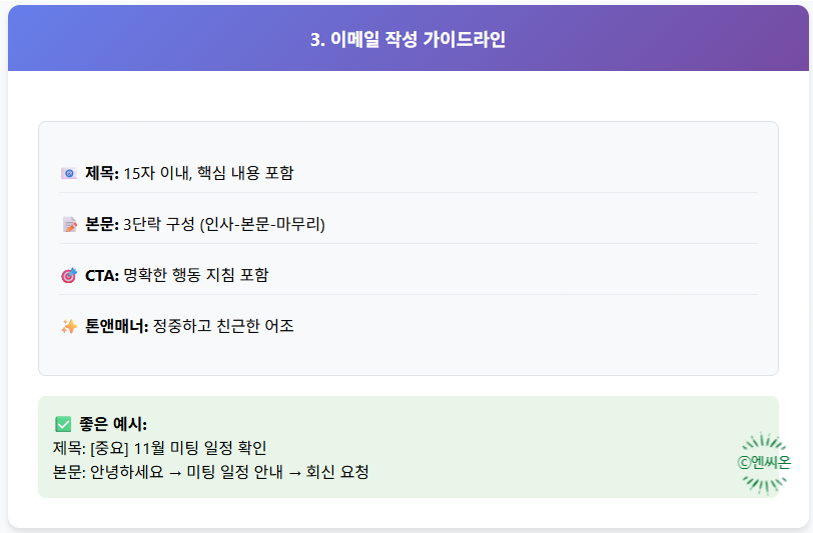Select the bold CTA: label
The height and width of the screenshot is (533, 813).
tap(102, 275)
